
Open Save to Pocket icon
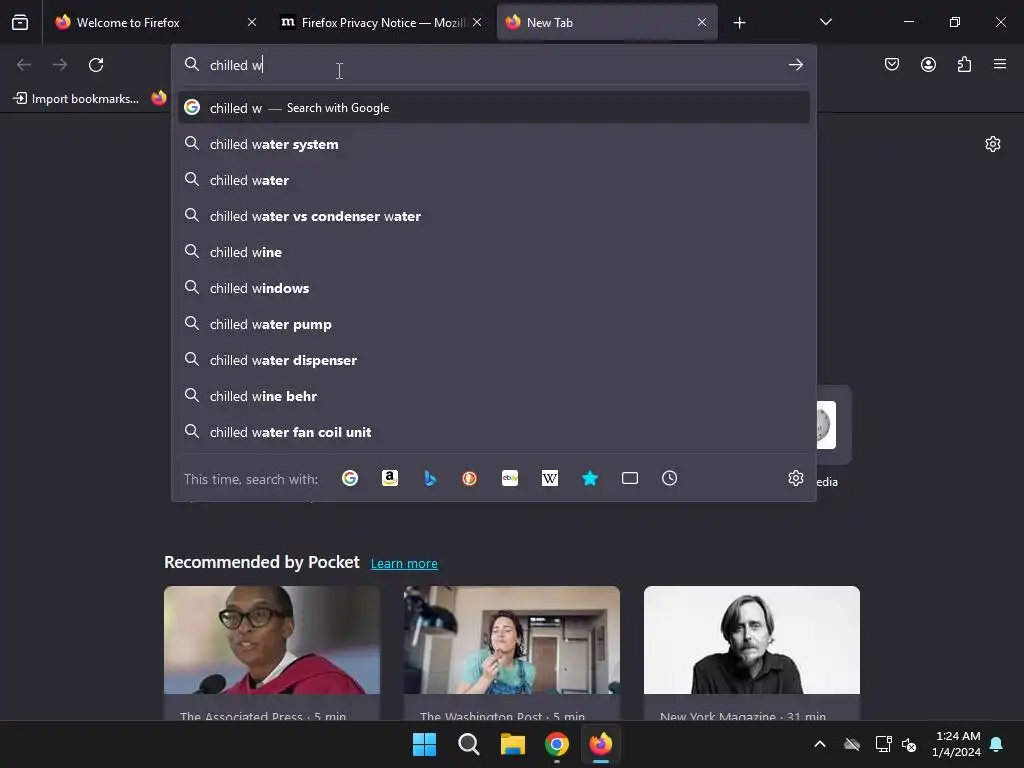891,64
